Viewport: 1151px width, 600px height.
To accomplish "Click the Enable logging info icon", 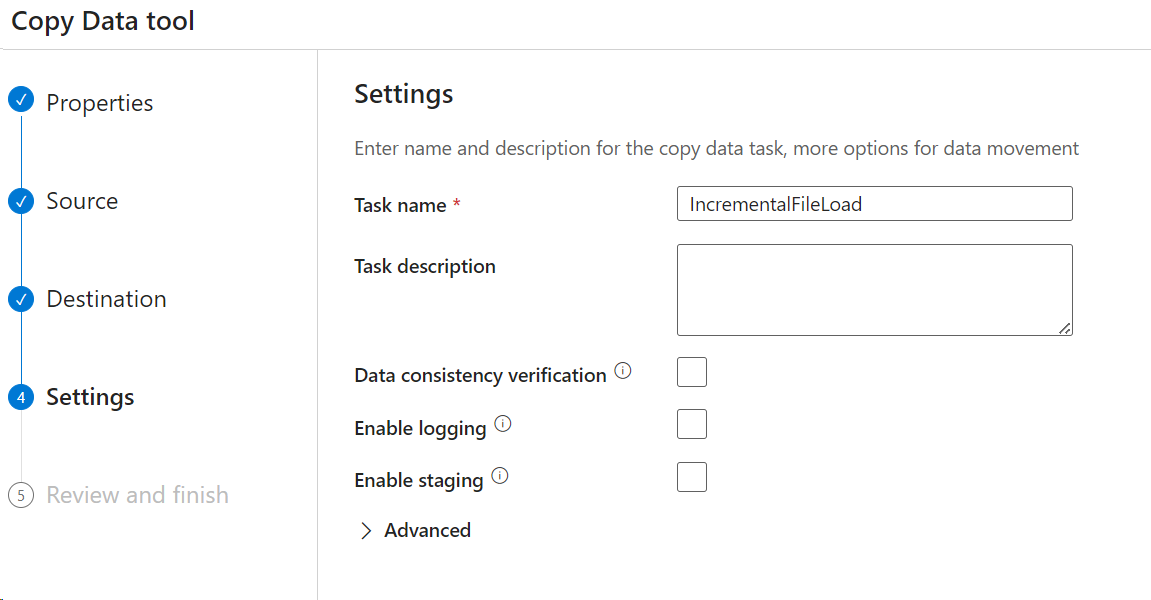I will [503, 425].
